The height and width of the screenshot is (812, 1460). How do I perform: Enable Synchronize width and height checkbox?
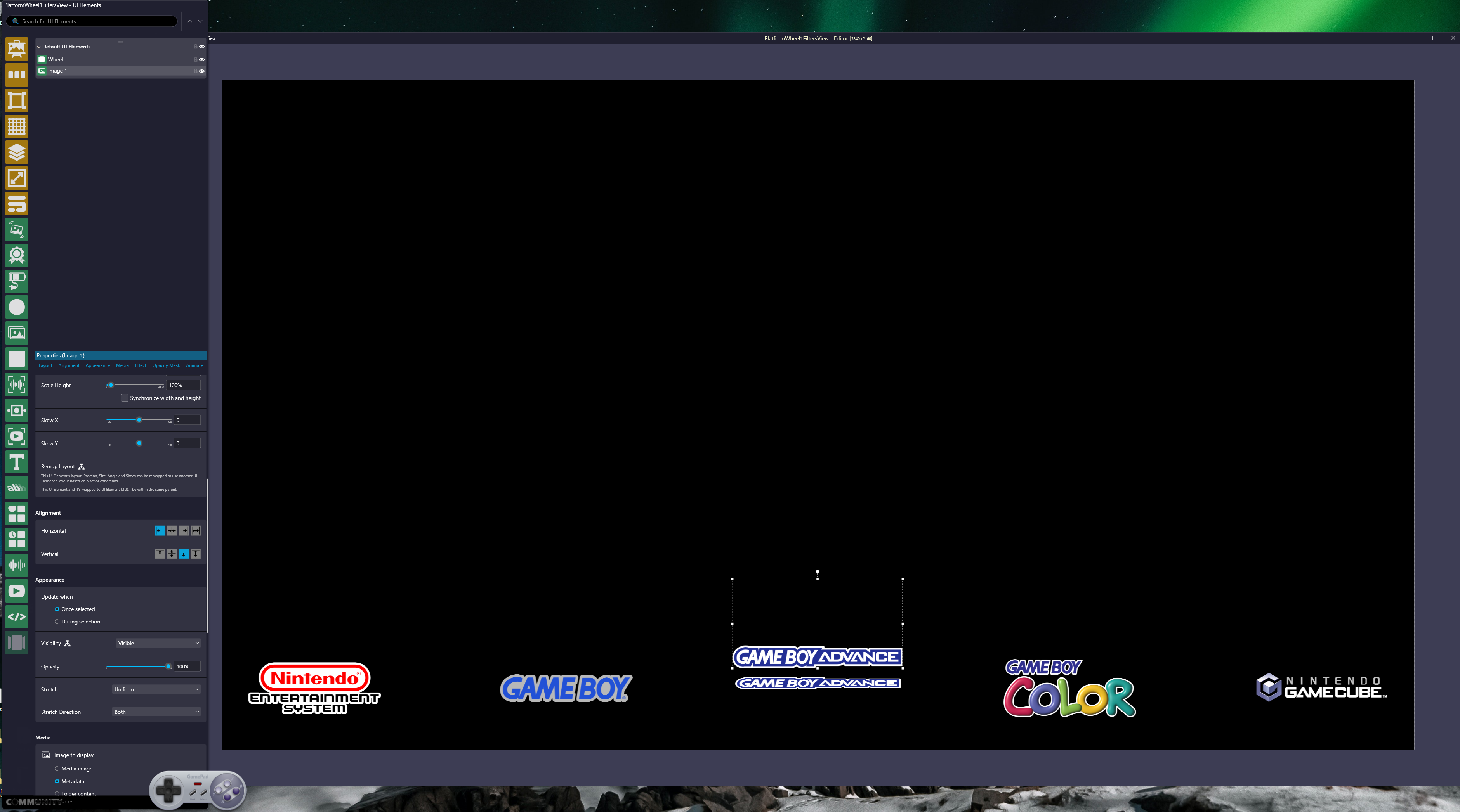click(125, 398)
